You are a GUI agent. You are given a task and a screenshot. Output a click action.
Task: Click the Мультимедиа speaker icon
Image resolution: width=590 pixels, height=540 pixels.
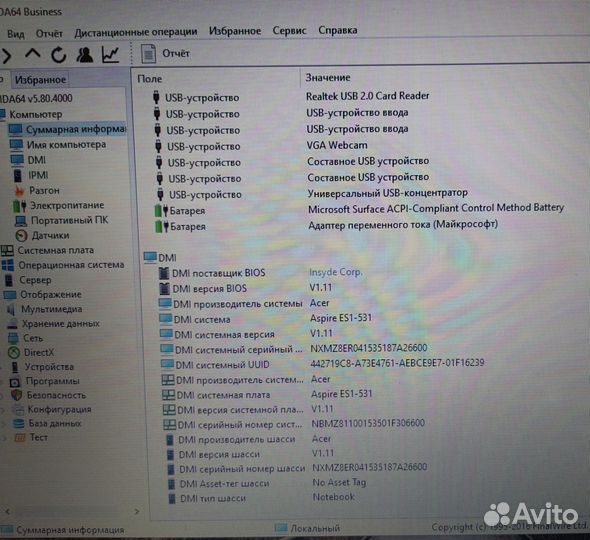click(11, 309)
